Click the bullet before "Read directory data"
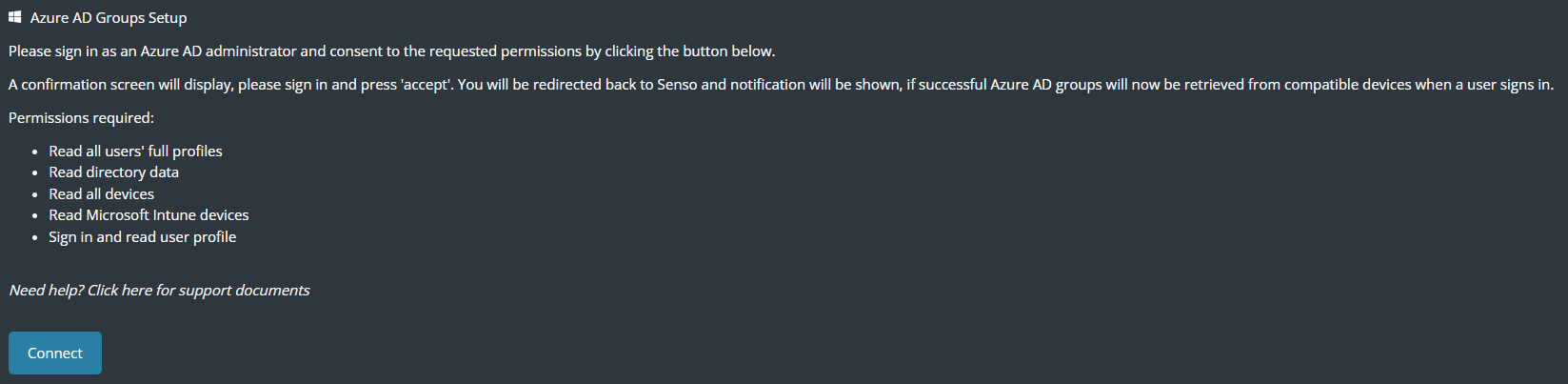The image size is (1568, 384). [35, 173]
